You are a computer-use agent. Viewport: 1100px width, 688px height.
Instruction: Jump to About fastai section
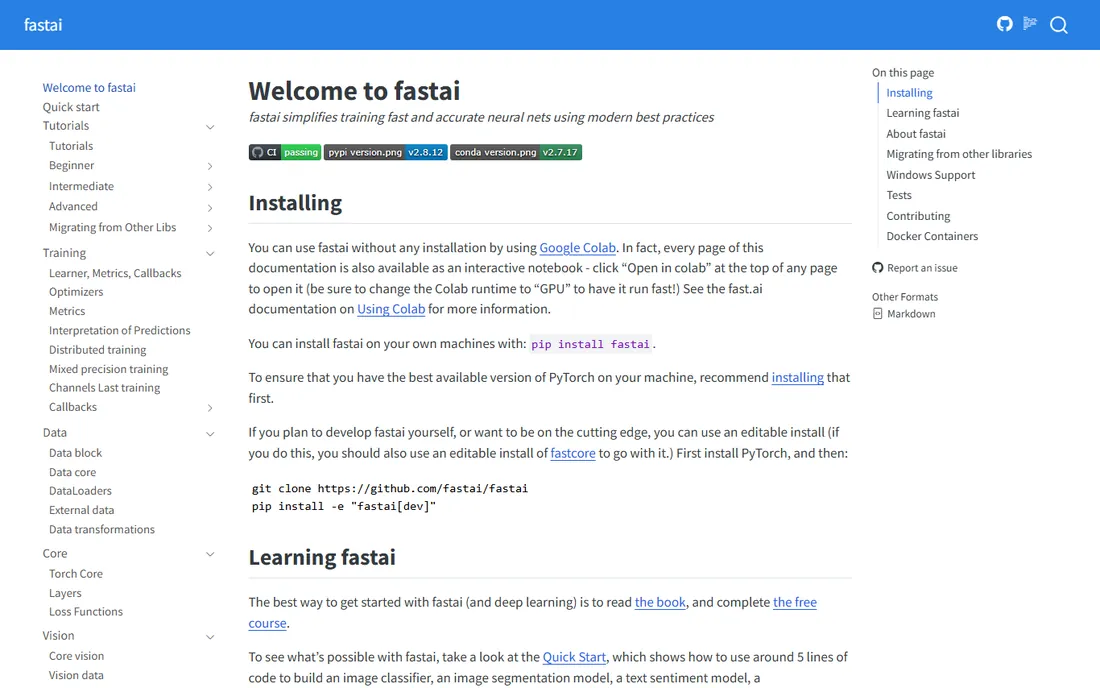pos(915,133)
